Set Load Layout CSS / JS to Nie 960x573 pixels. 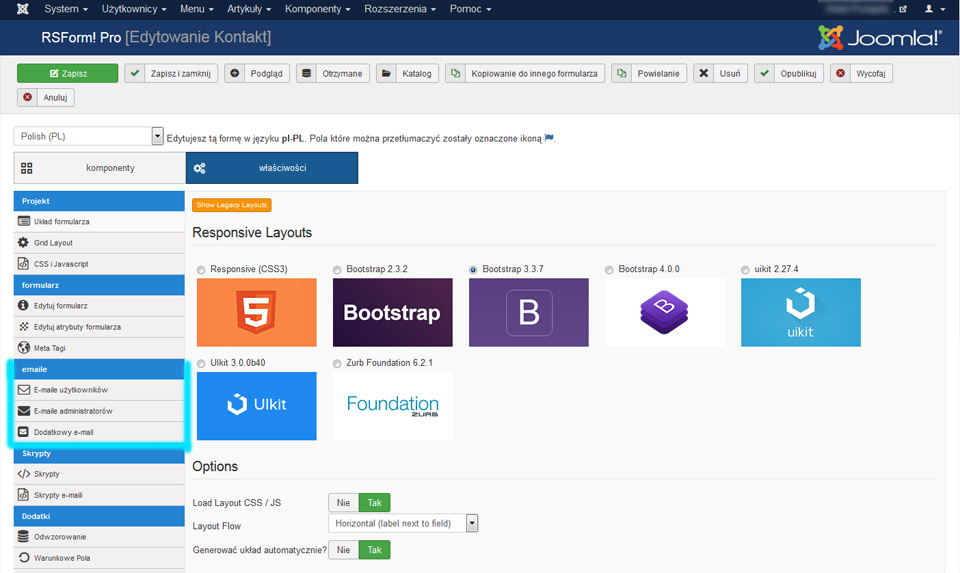[x=343, y=503]
